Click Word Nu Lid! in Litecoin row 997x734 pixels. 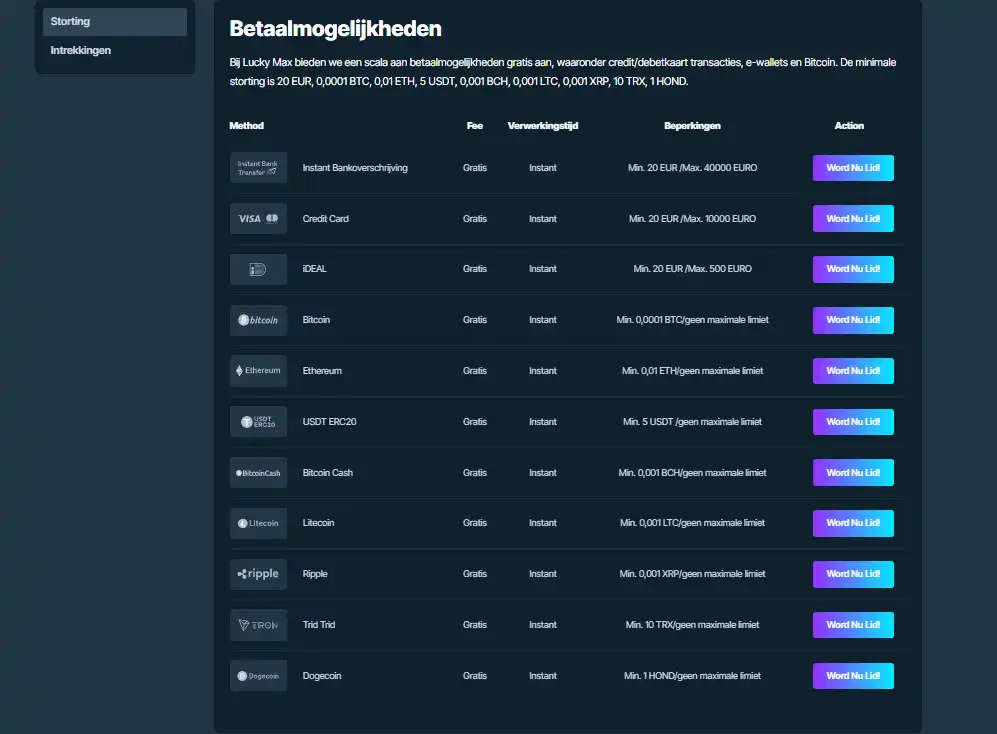coord(853,523)
